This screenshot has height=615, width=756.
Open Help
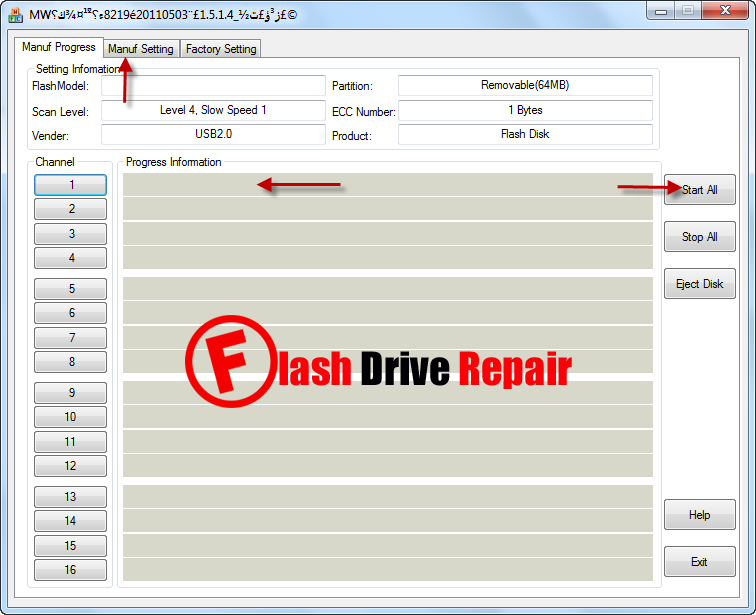pos(700,515)
